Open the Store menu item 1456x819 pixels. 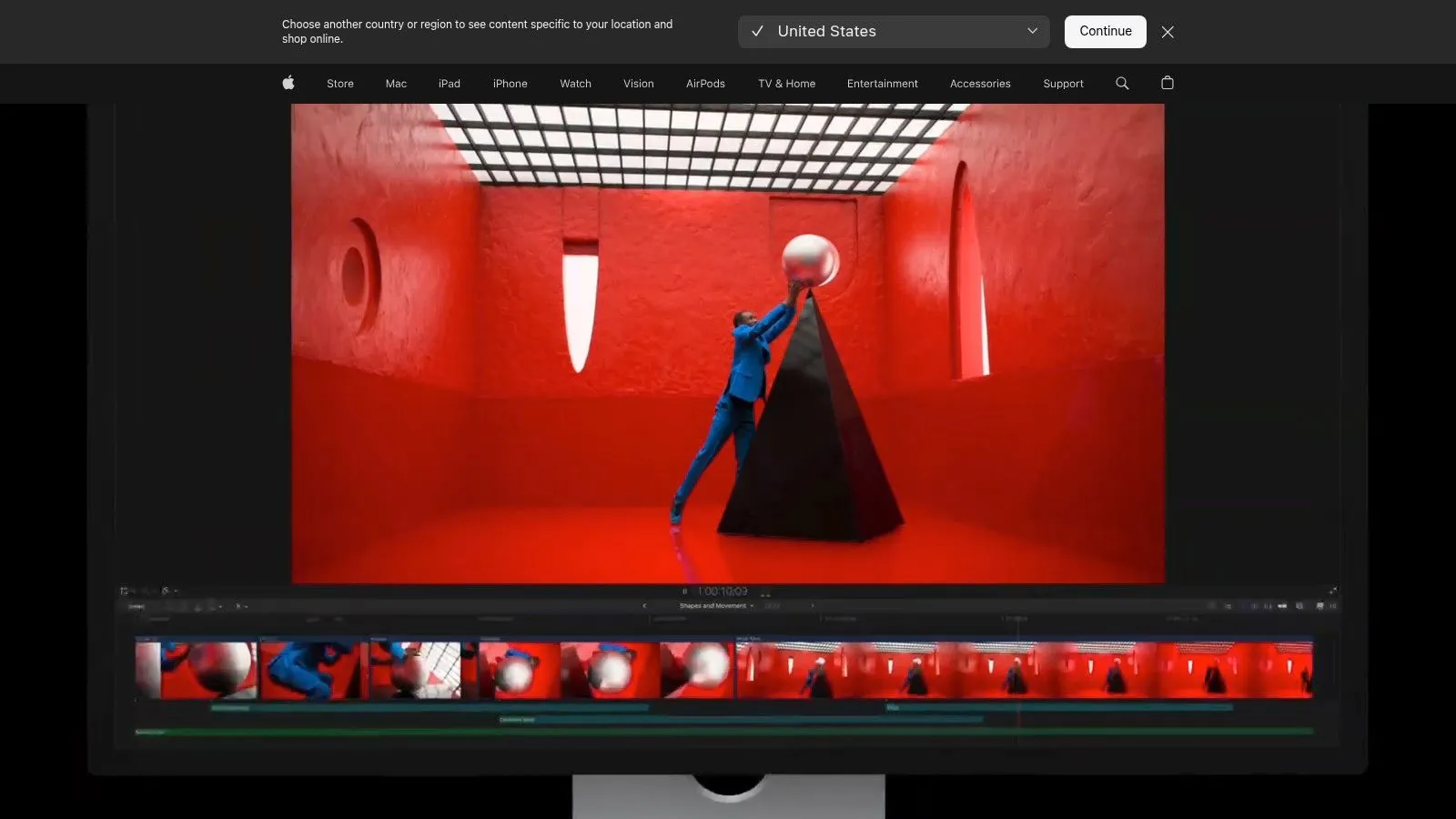click(x=340, y=84)
